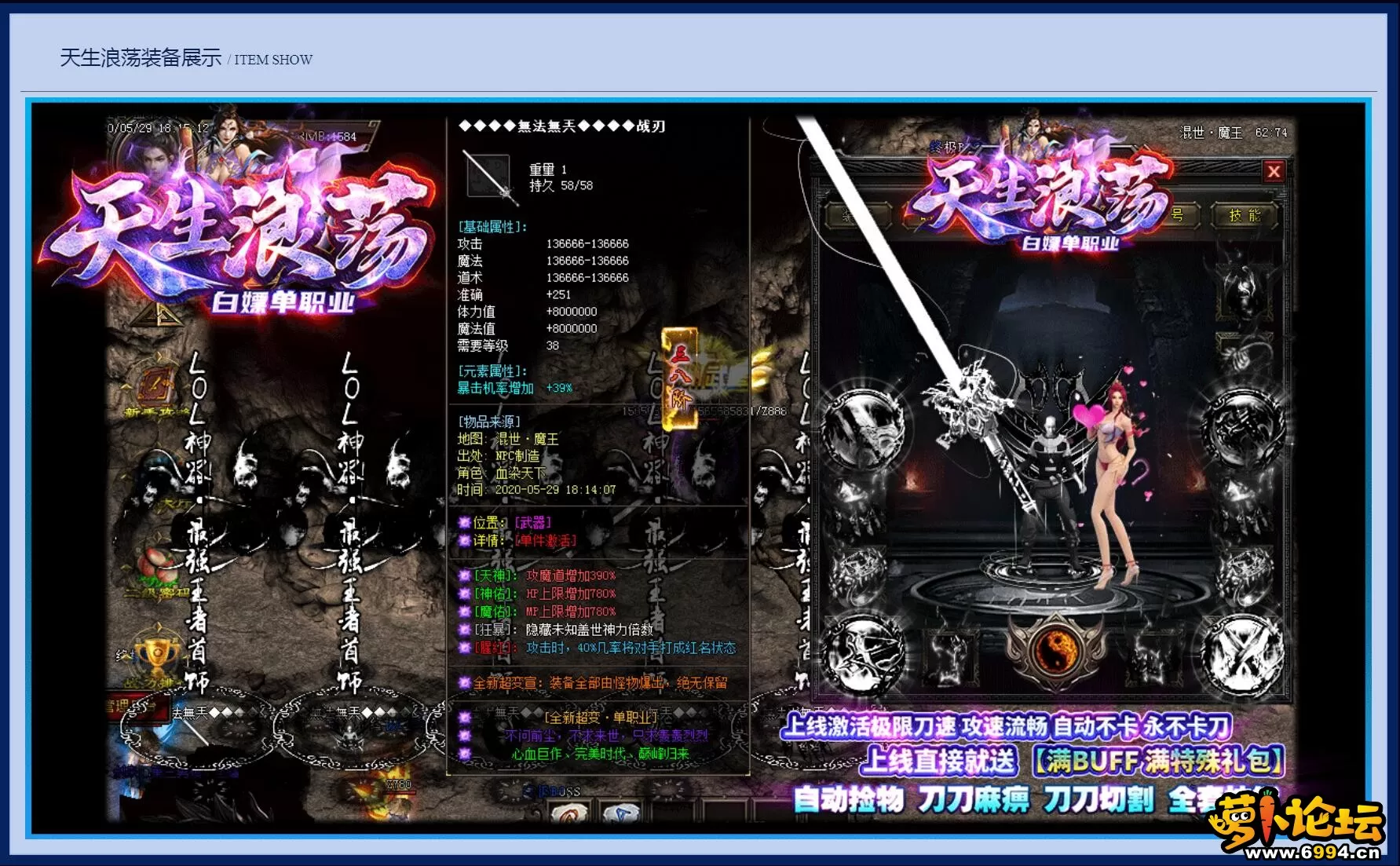The height and width of the screenshot is (866, 1400).
Task: Click the 持久 58/58 durability text
Action: coord(561,186)
